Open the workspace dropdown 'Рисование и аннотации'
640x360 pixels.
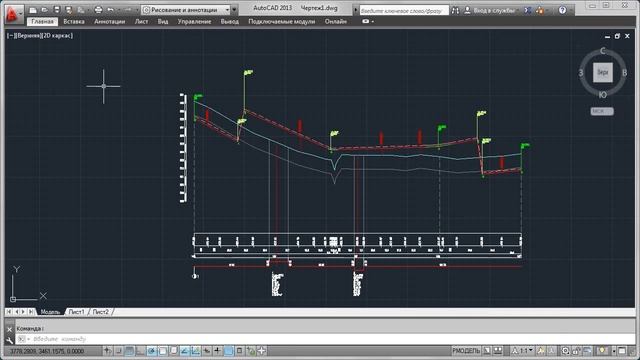[186, 10]
